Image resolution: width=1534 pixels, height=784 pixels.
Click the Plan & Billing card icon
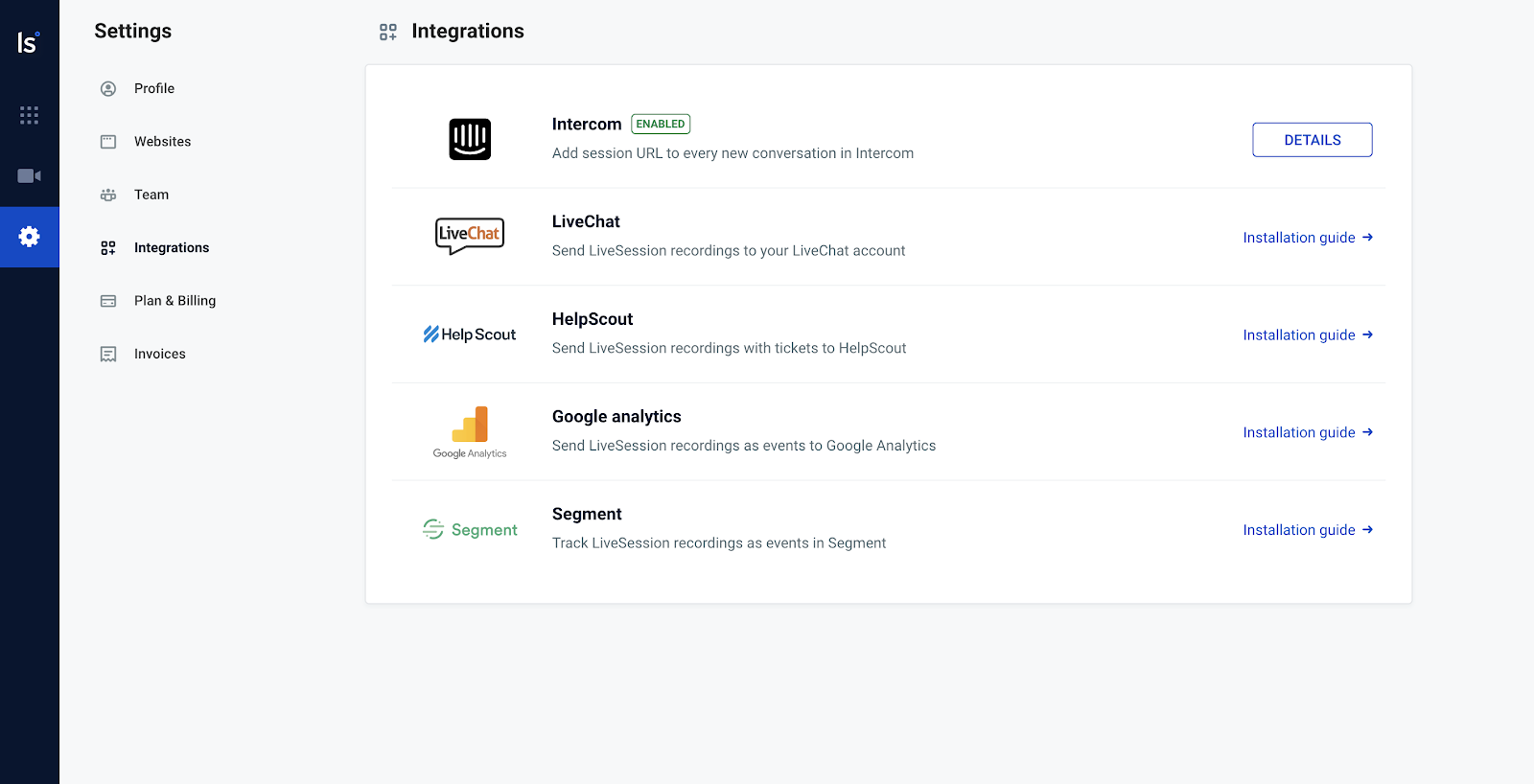(108, 301)
